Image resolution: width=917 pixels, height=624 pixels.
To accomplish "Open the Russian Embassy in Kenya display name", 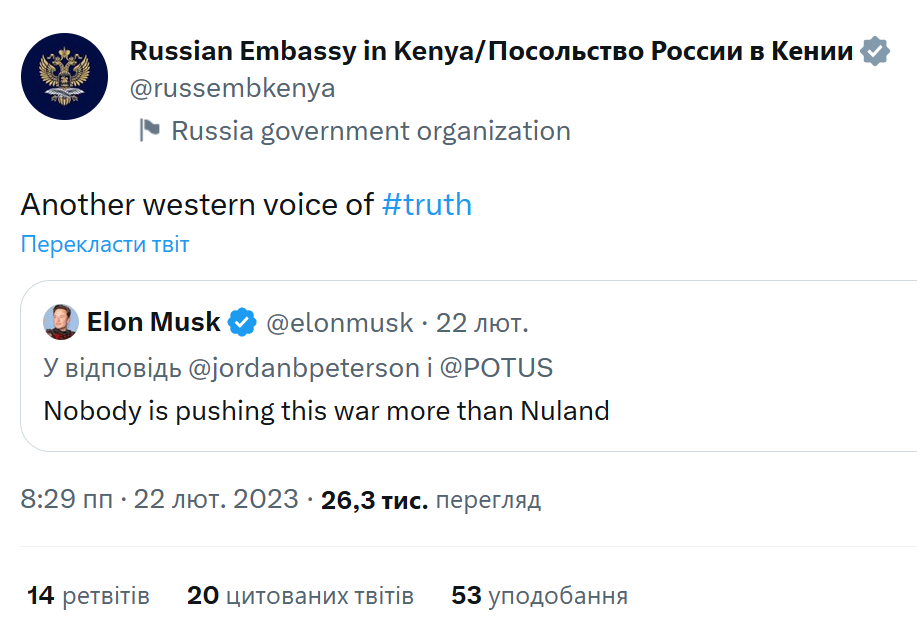I will [491, 51].
